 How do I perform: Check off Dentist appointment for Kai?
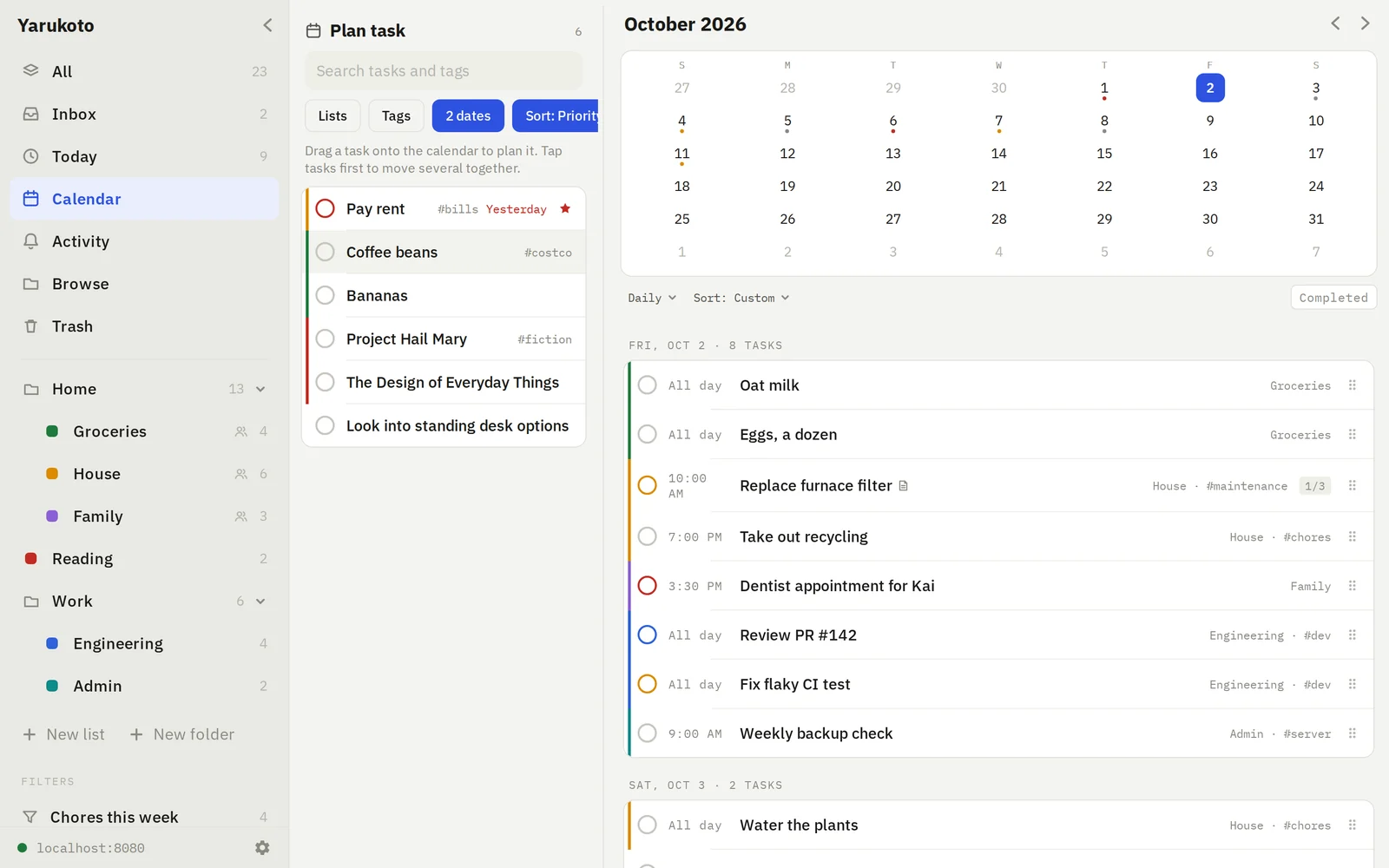click(x=647, y=586)
